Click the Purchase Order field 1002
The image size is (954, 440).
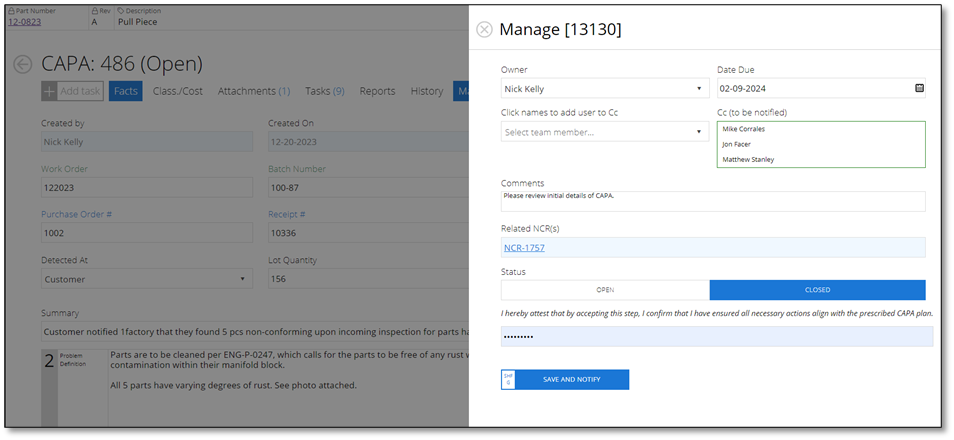click(147, 232)
